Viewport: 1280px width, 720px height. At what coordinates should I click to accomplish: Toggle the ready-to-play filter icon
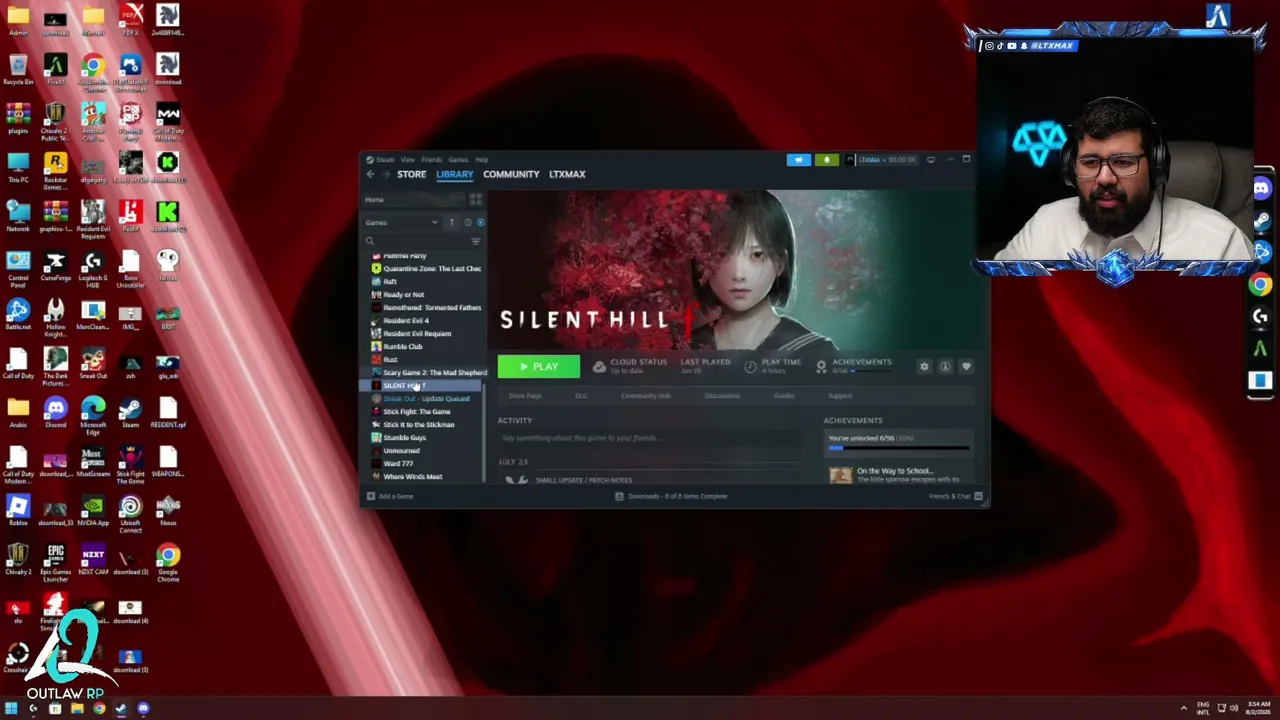tap(480, 222)
